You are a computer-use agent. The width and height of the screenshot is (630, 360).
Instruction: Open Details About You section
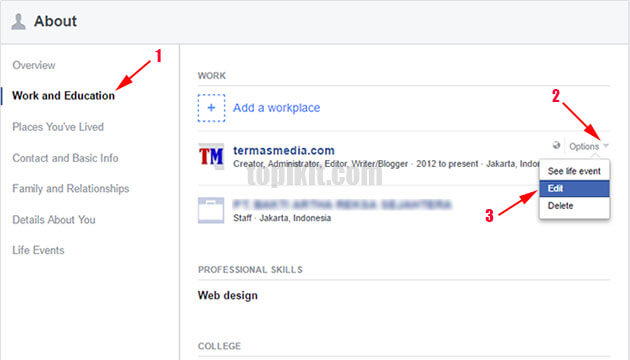(54, 220)
